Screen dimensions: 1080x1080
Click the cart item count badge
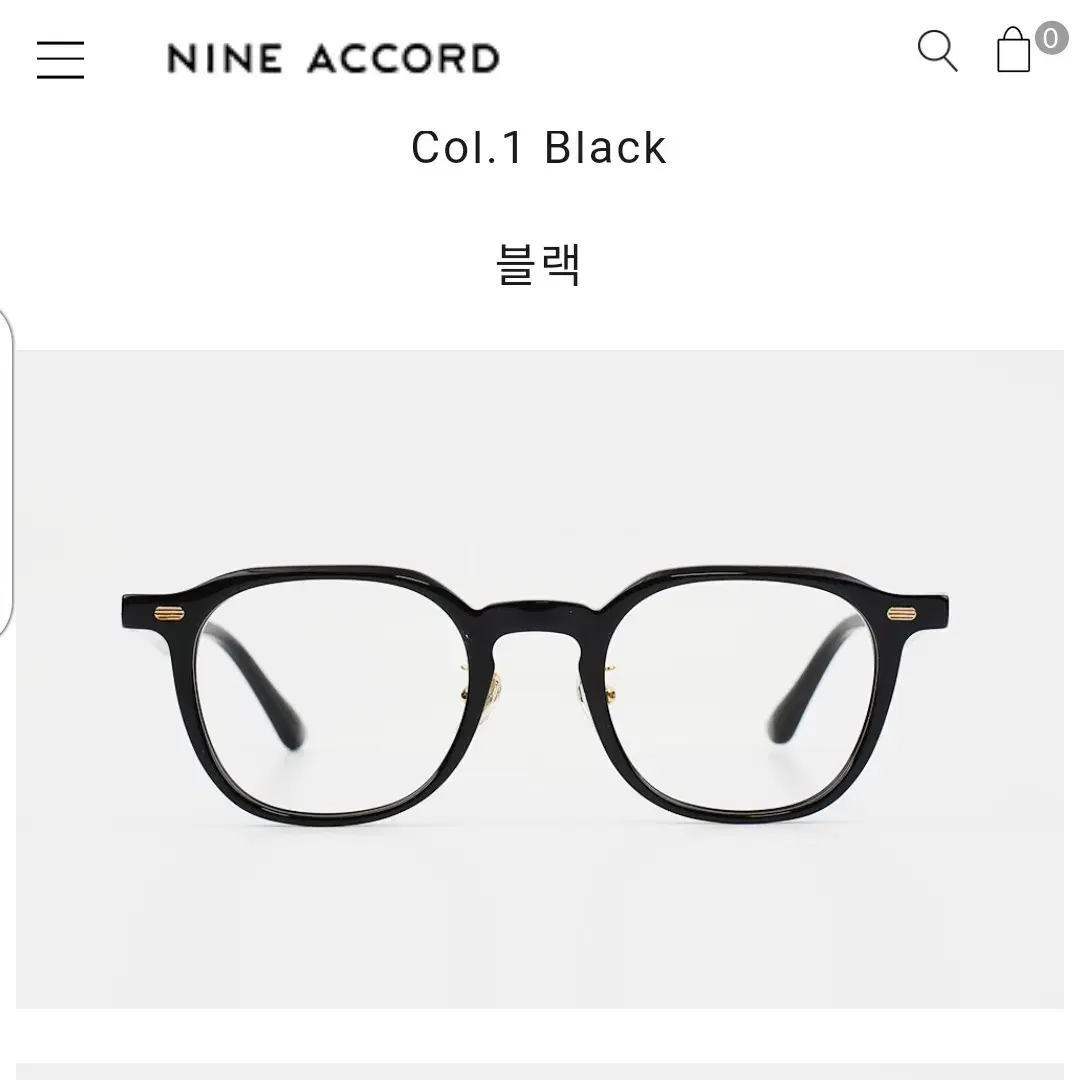pos(1051,38)
